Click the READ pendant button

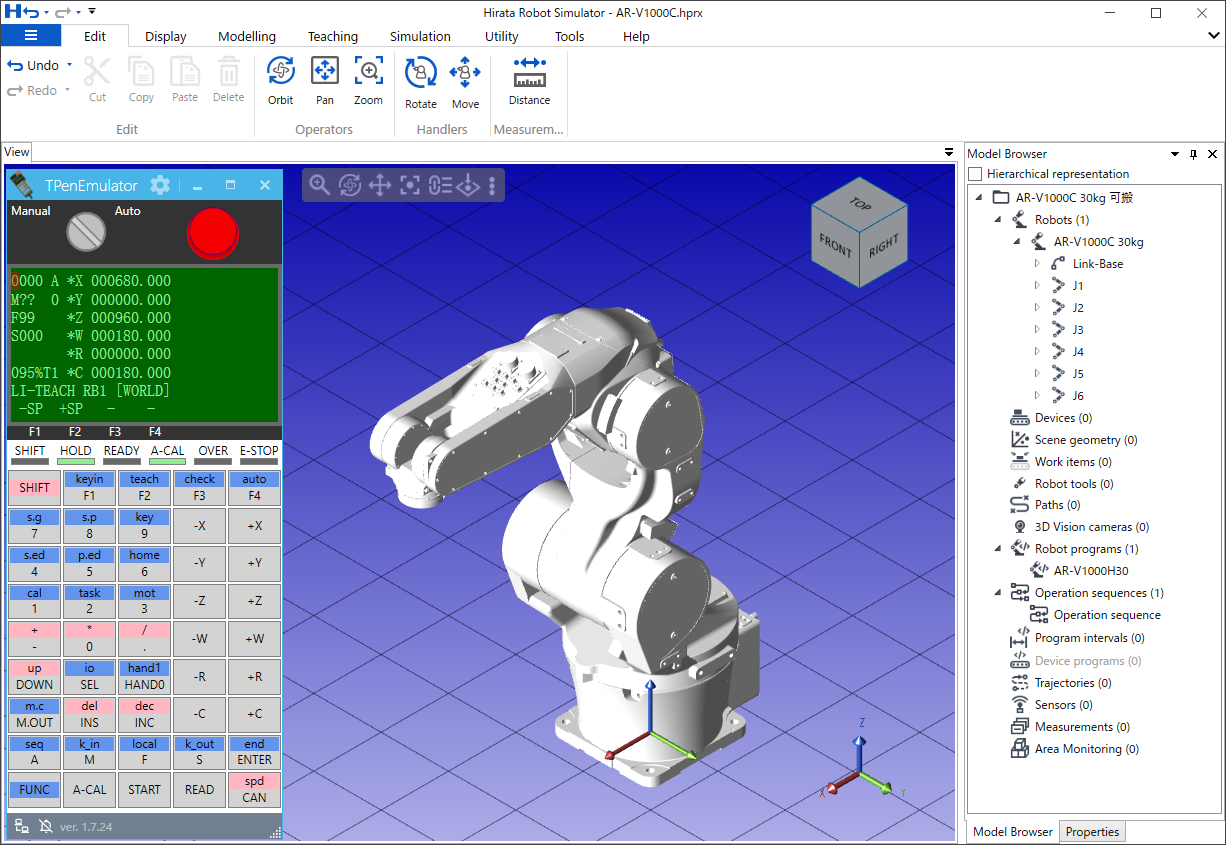(x=199, y=790)
